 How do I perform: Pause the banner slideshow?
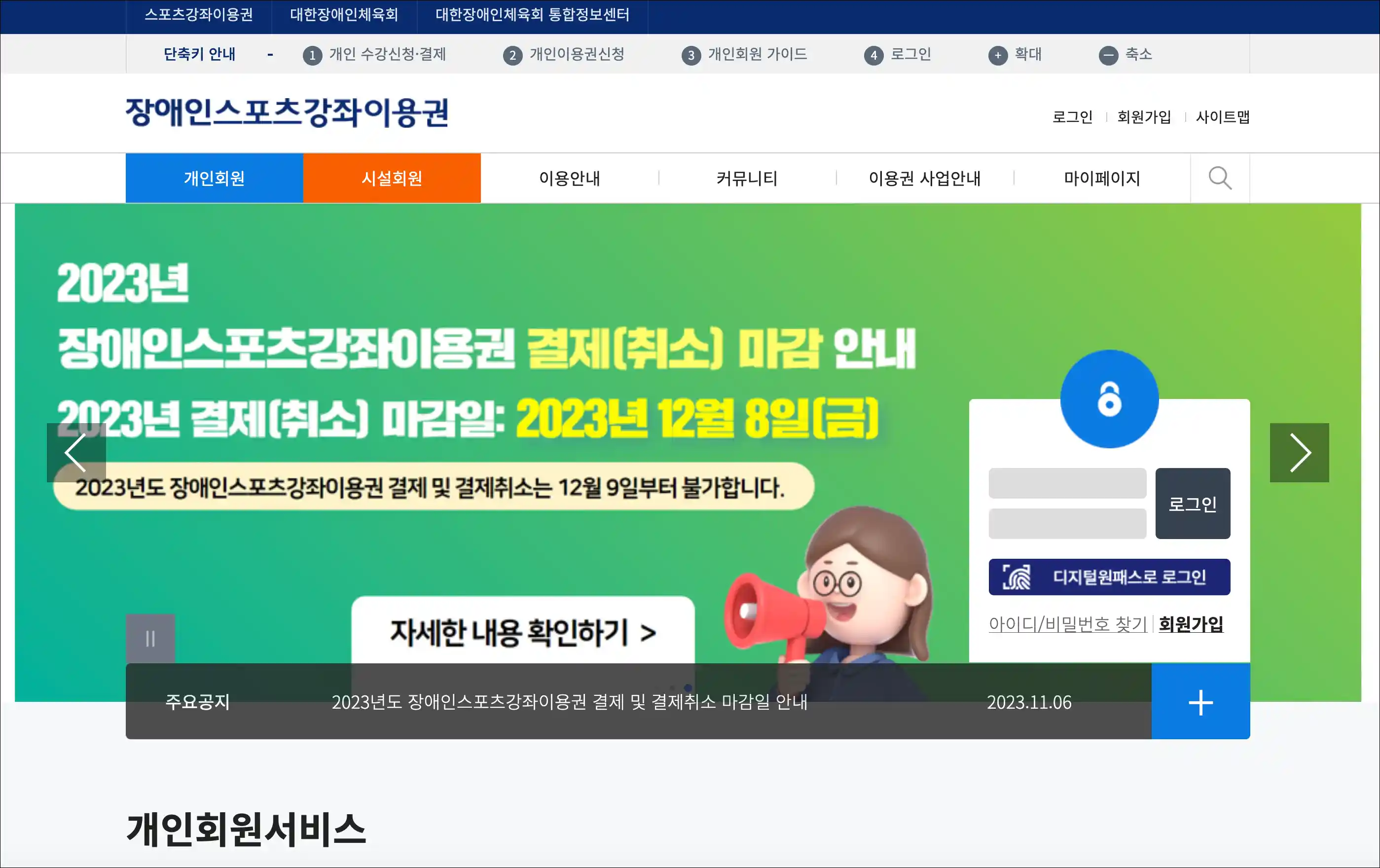click(x=150, y=638)
